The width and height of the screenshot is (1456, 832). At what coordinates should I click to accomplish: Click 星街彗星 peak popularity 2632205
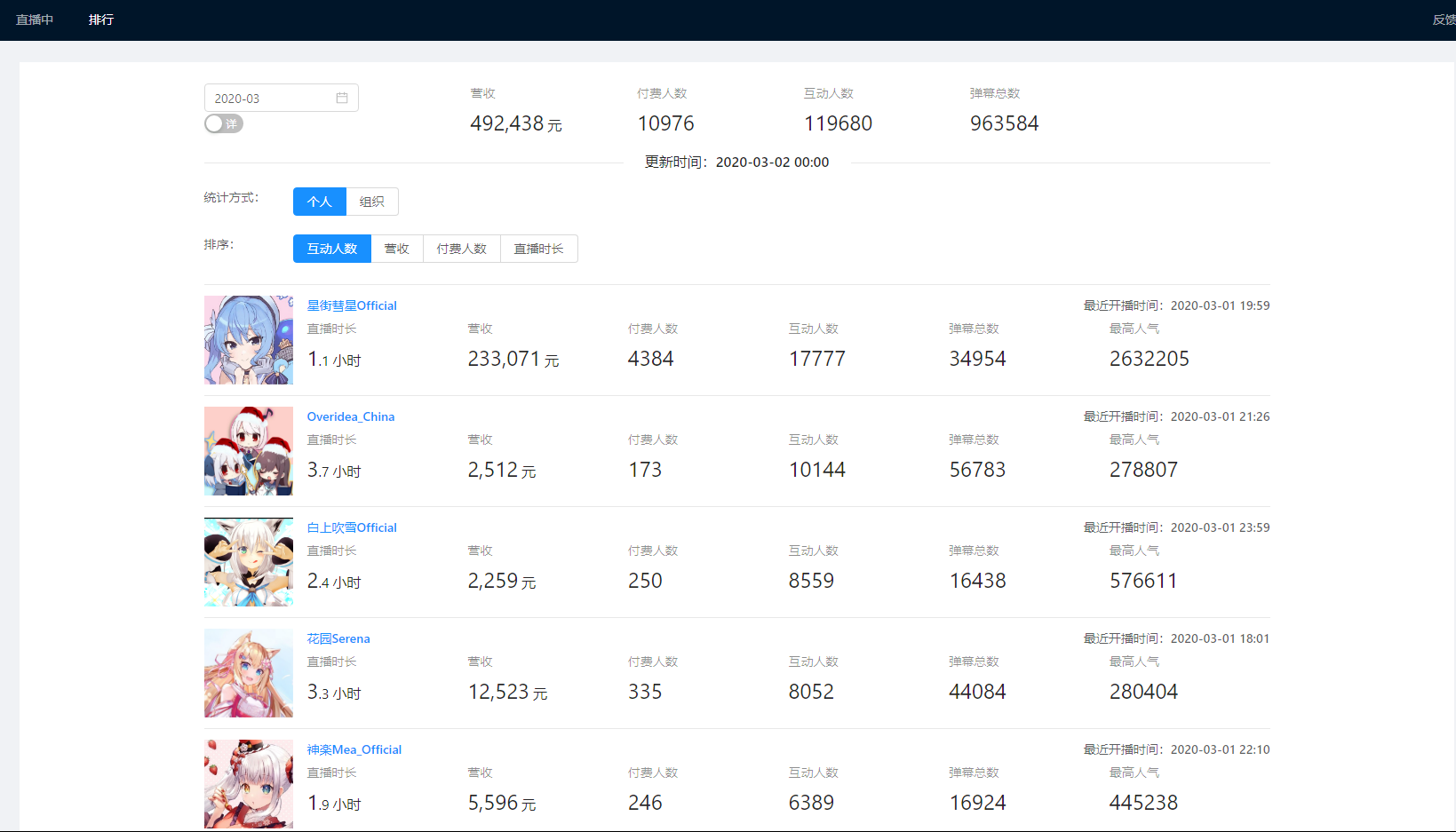coord(1150,359)
